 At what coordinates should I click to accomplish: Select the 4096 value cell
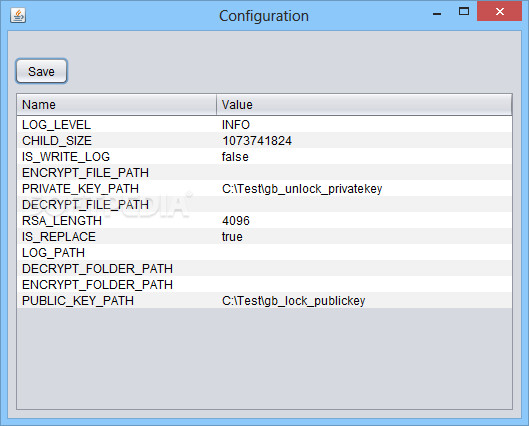click(x=364, y=221)
